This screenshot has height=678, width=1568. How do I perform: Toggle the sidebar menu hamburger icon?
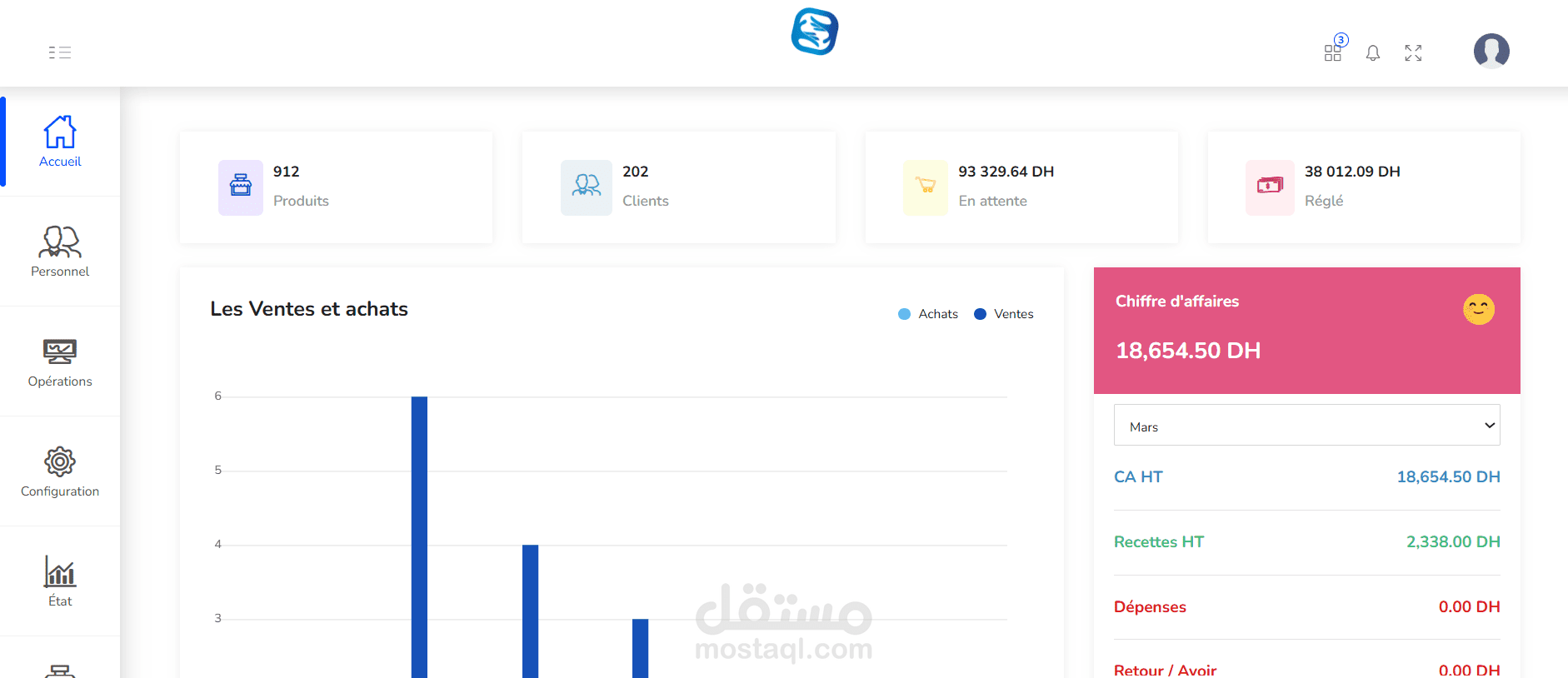click(x=59, y=52)
